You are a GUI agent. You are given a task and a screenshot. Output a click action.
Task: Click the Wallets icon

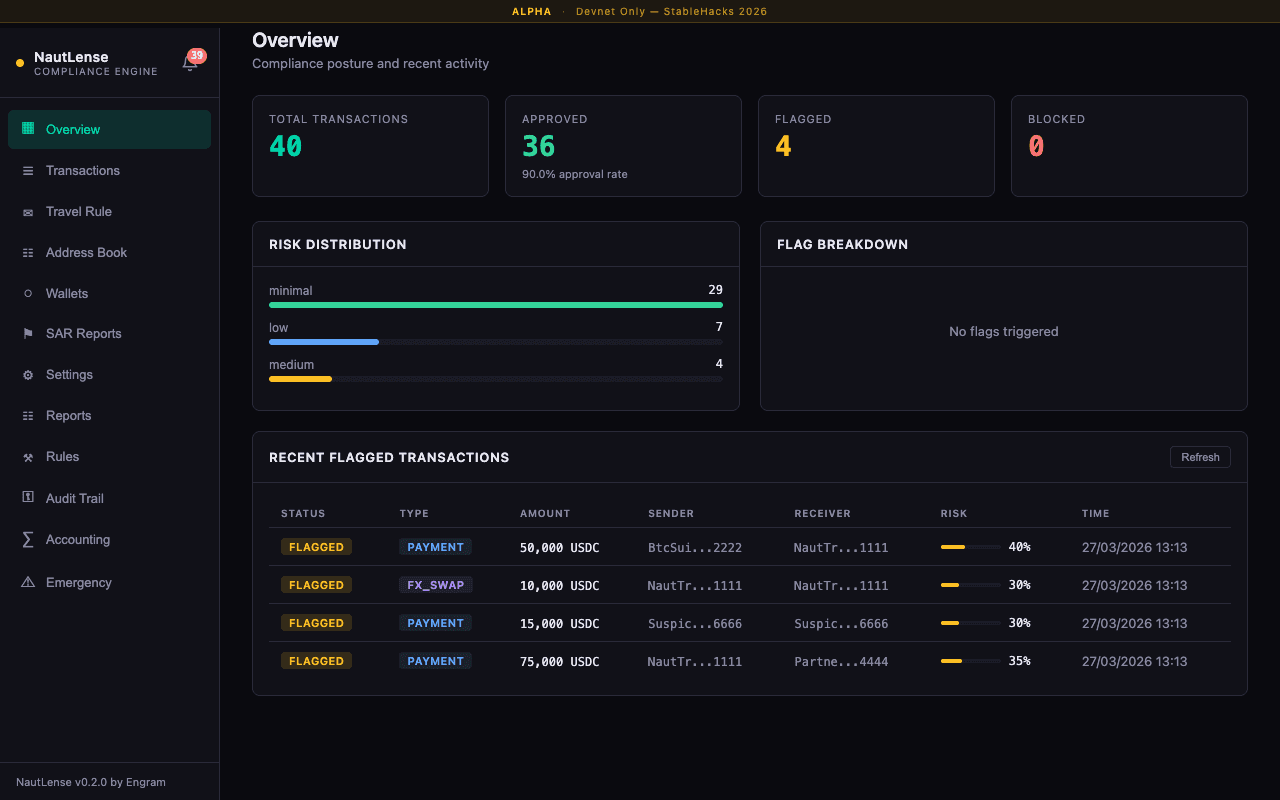(28, 293)
